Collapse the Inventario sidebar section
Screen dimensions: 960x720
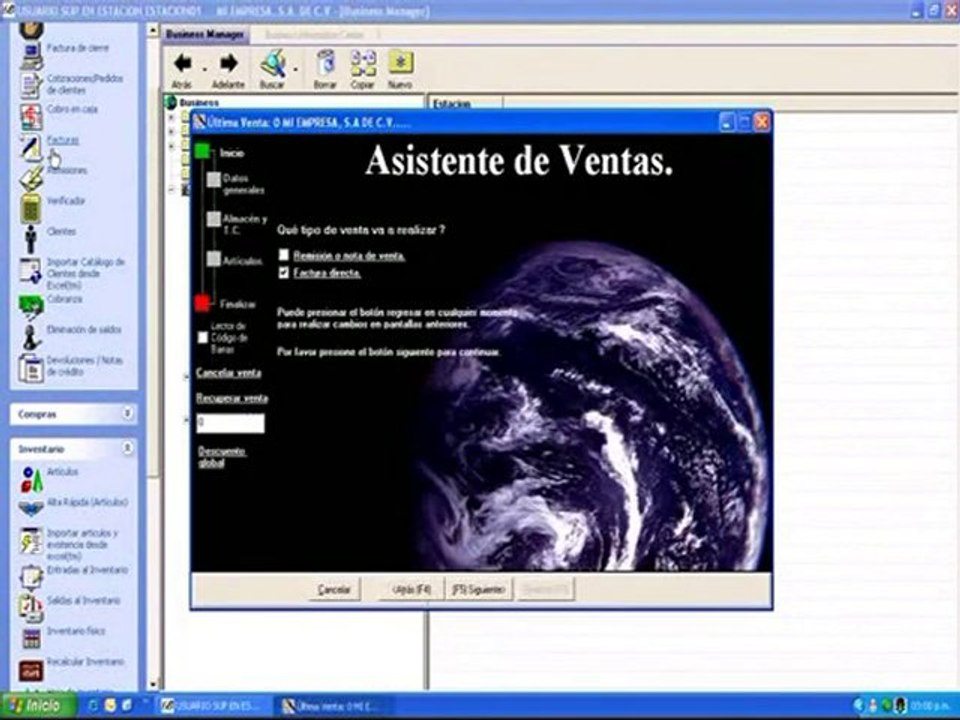127,449
